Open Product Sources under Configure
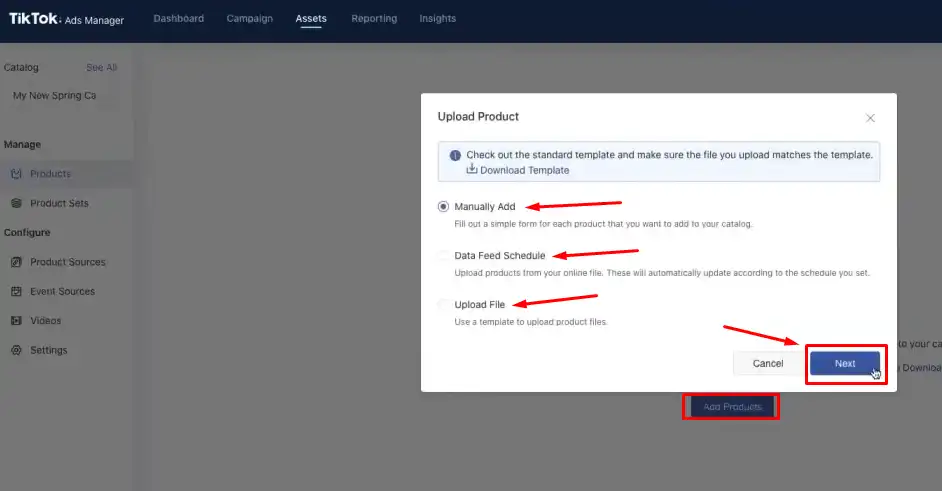The width and height of the screenshot is (942, 491). coord(66,262)
